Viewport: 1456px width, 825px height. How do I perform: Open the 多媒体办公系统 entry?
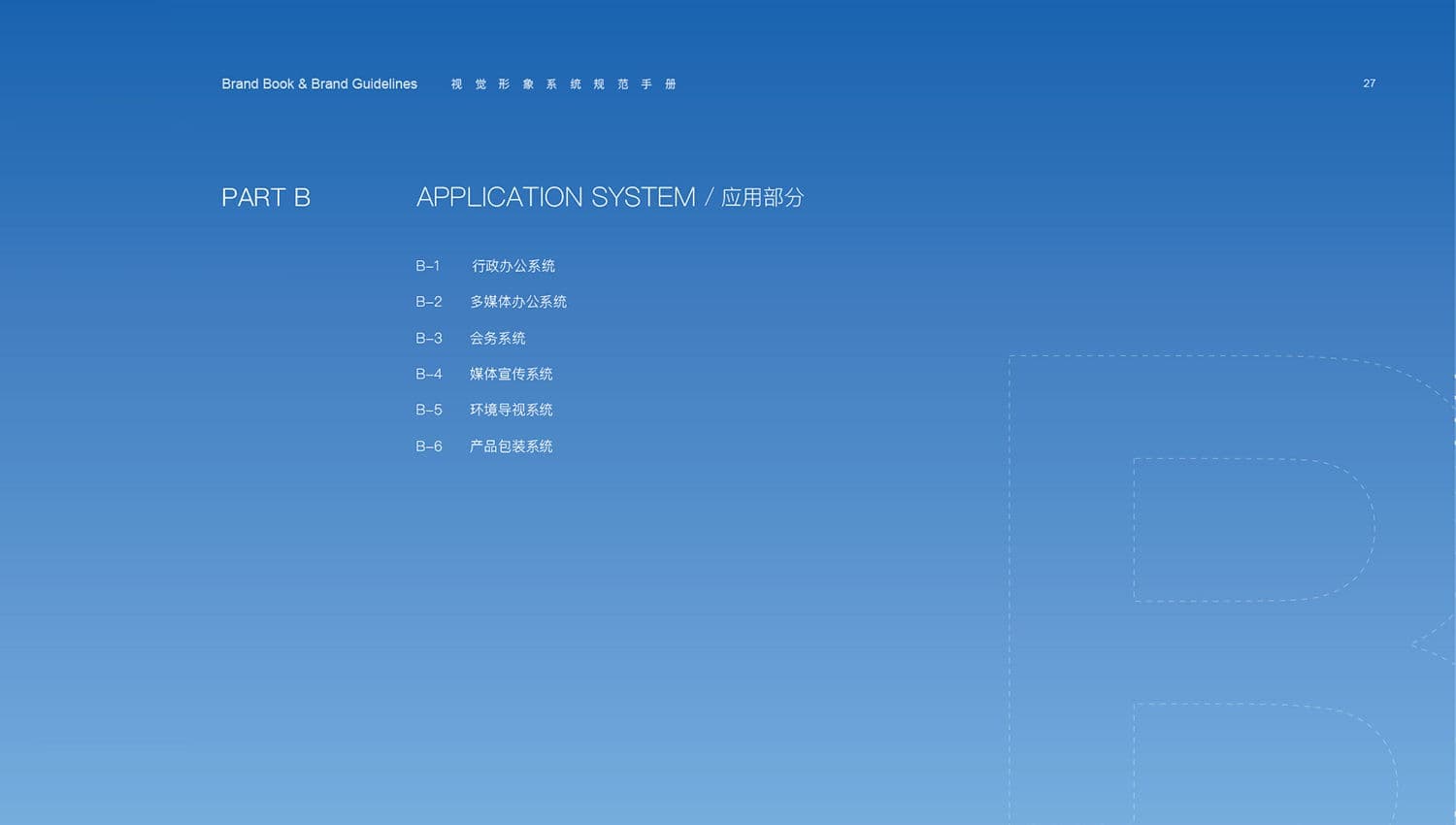tap(517, 302)
